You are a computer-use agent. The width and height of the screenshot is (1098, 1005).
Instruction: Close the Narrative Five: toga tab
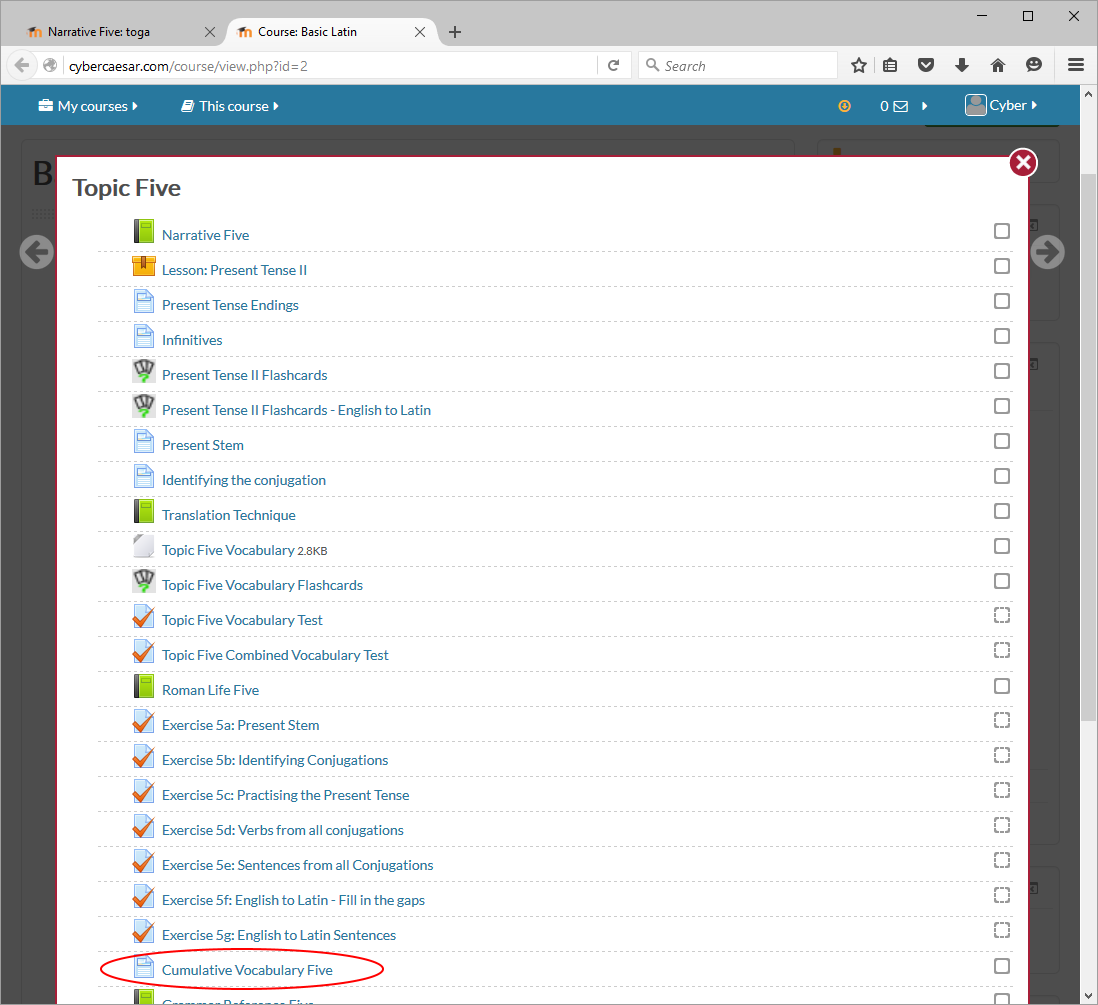(x=209, y=32)
